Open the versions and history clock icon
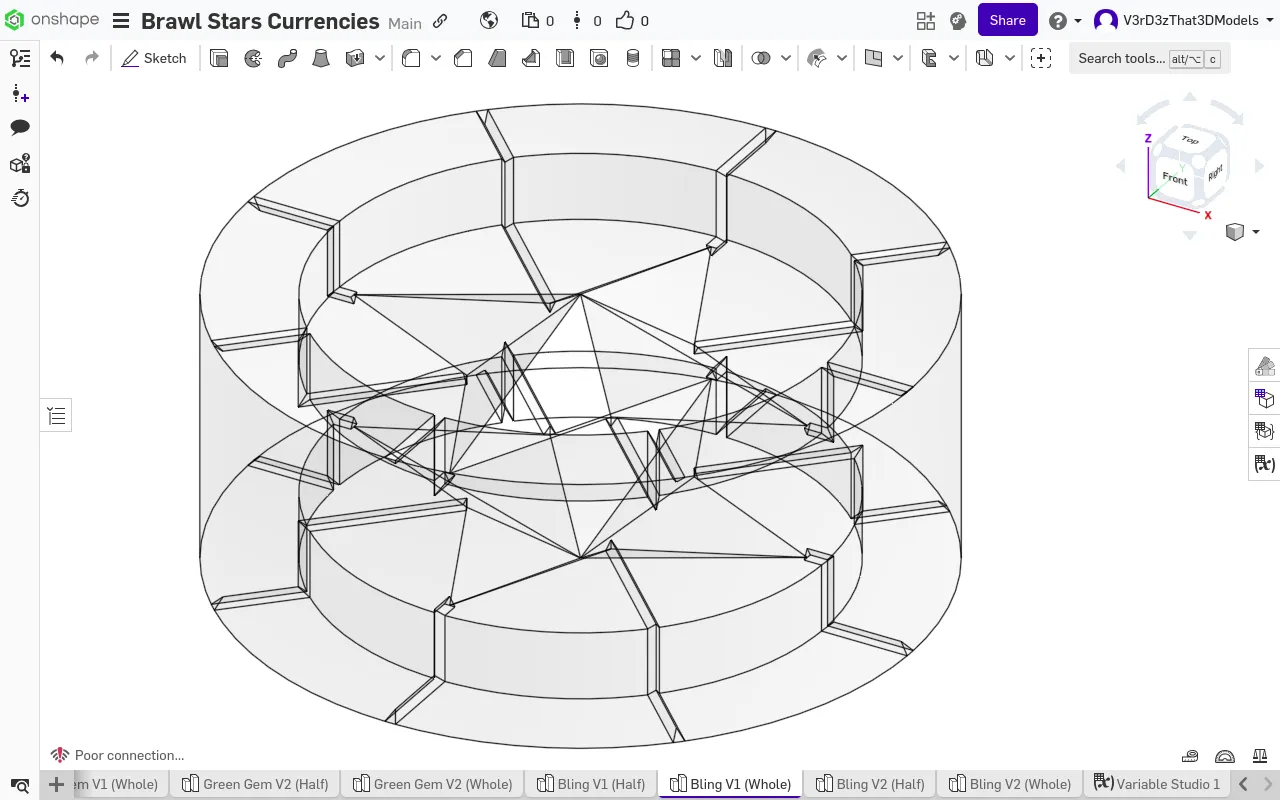Screen dimensions: 1280x800 [20, 198]
